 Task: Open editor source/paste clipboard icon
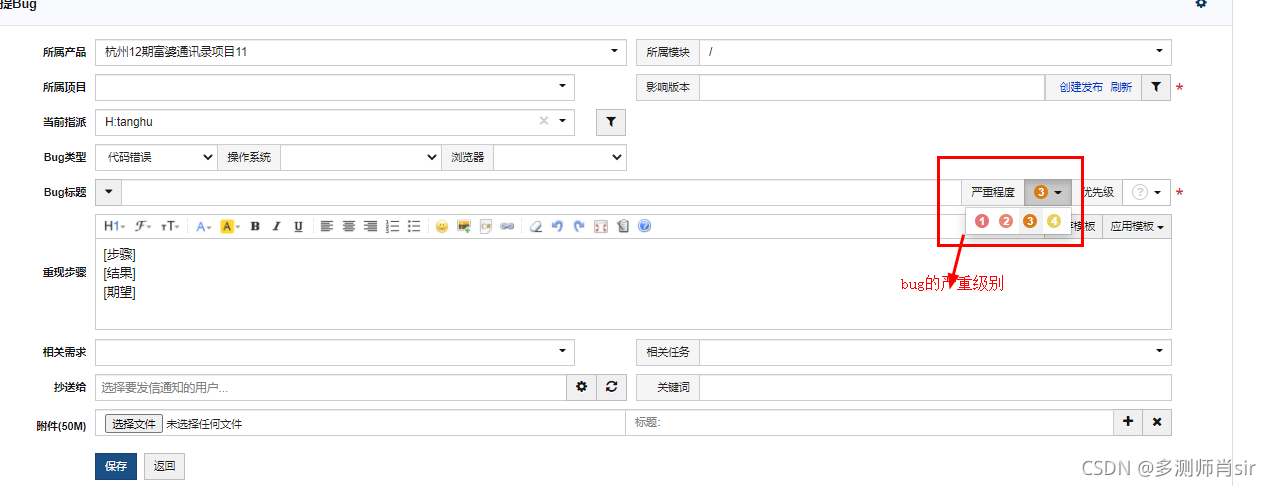623,226
